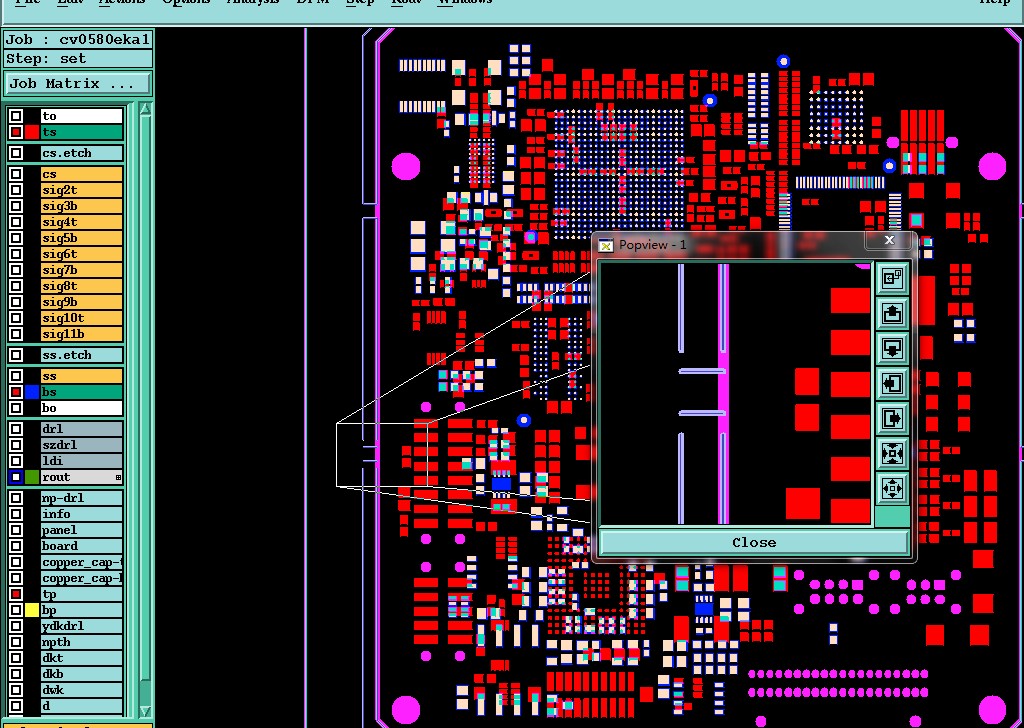This screenshot has width=1024, height=728.
Task: Toggle the bs layer visibility checkbox
Action: click(16, 392)
